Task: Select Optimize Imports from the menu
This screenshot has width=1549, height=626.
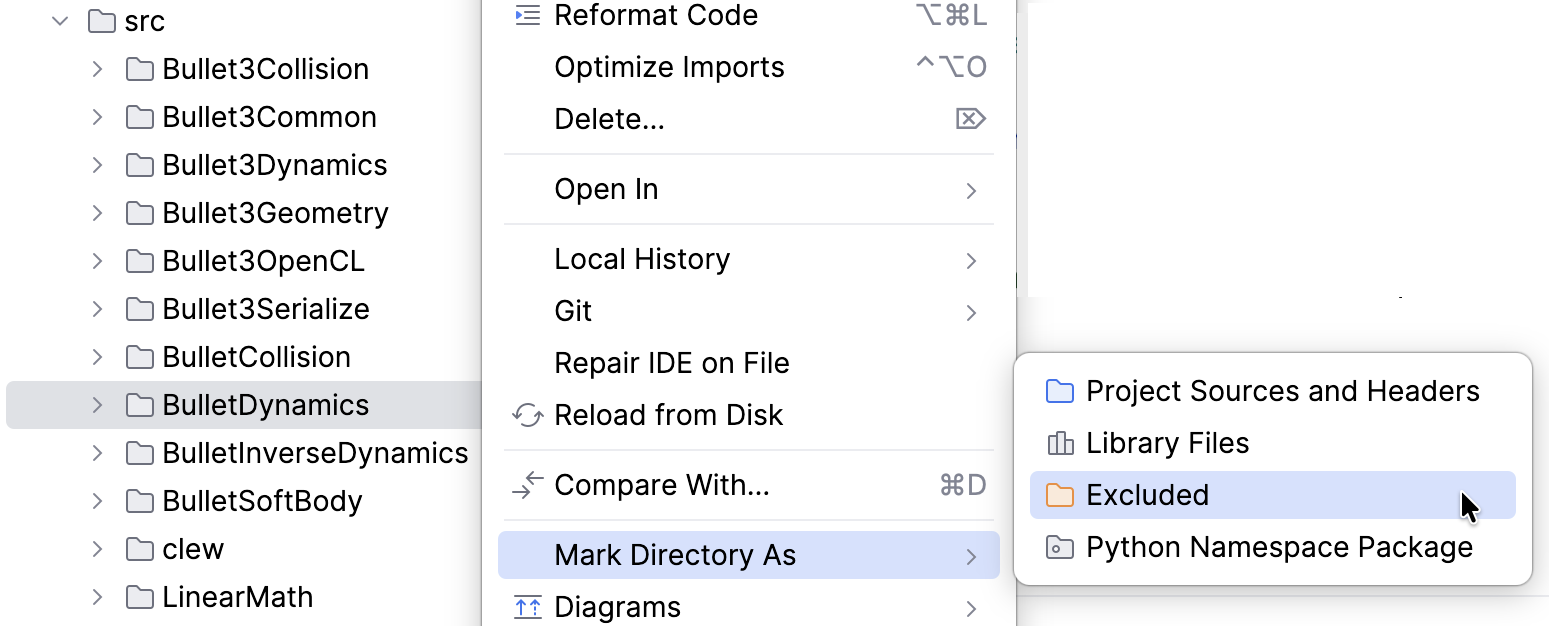Action: point(668,67)
